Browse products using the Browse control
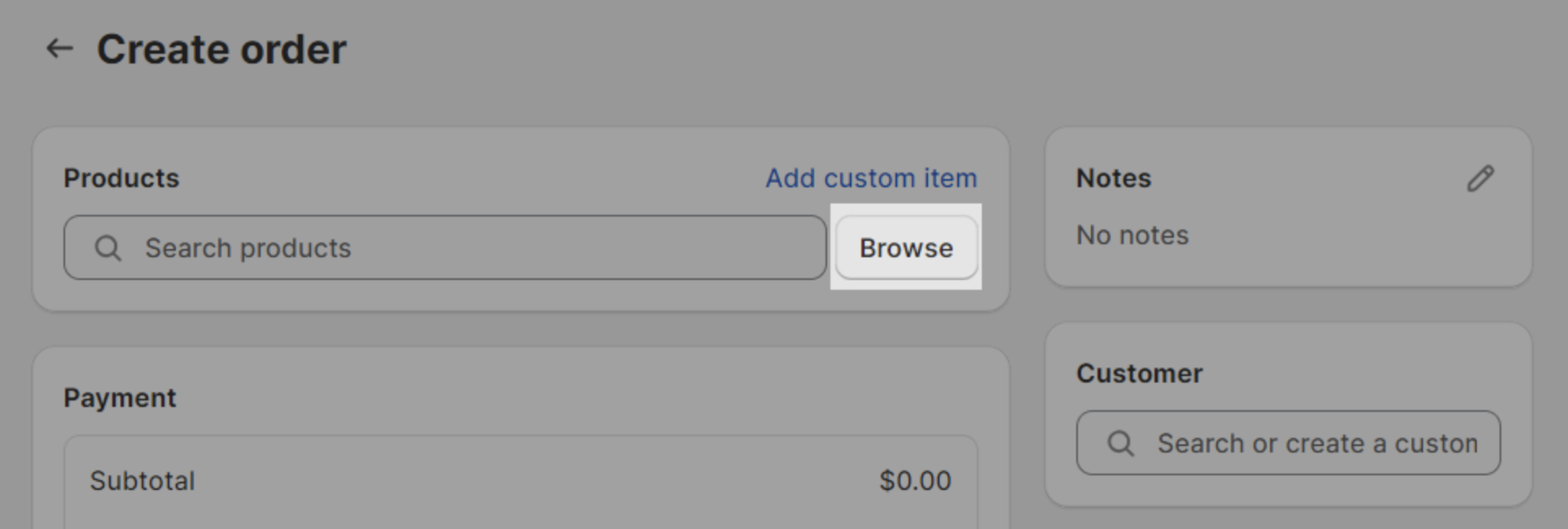 coord(906,247)
